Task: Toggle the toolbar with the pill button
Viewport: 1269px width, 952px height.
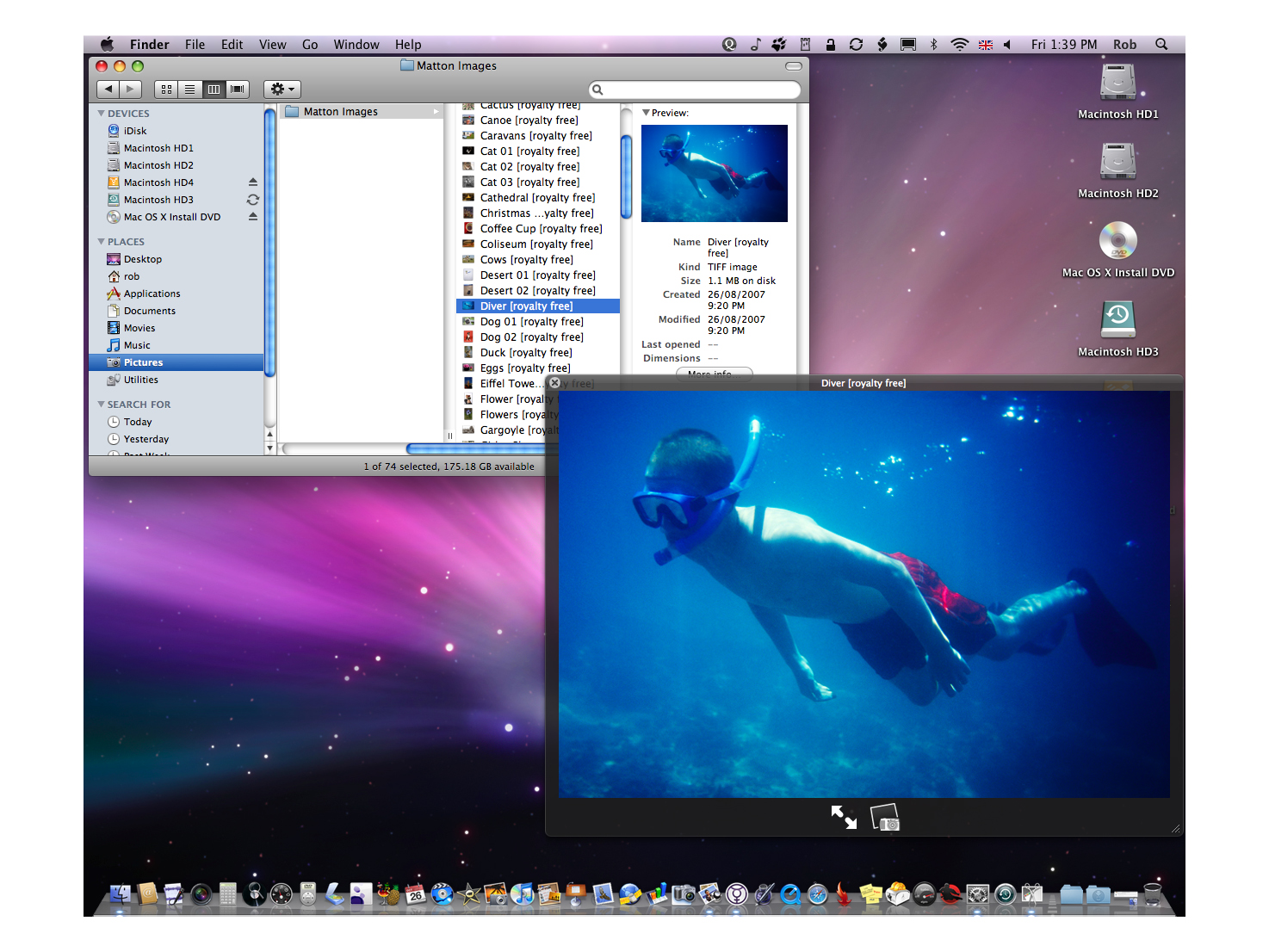Action: click(x=794, y=66)
